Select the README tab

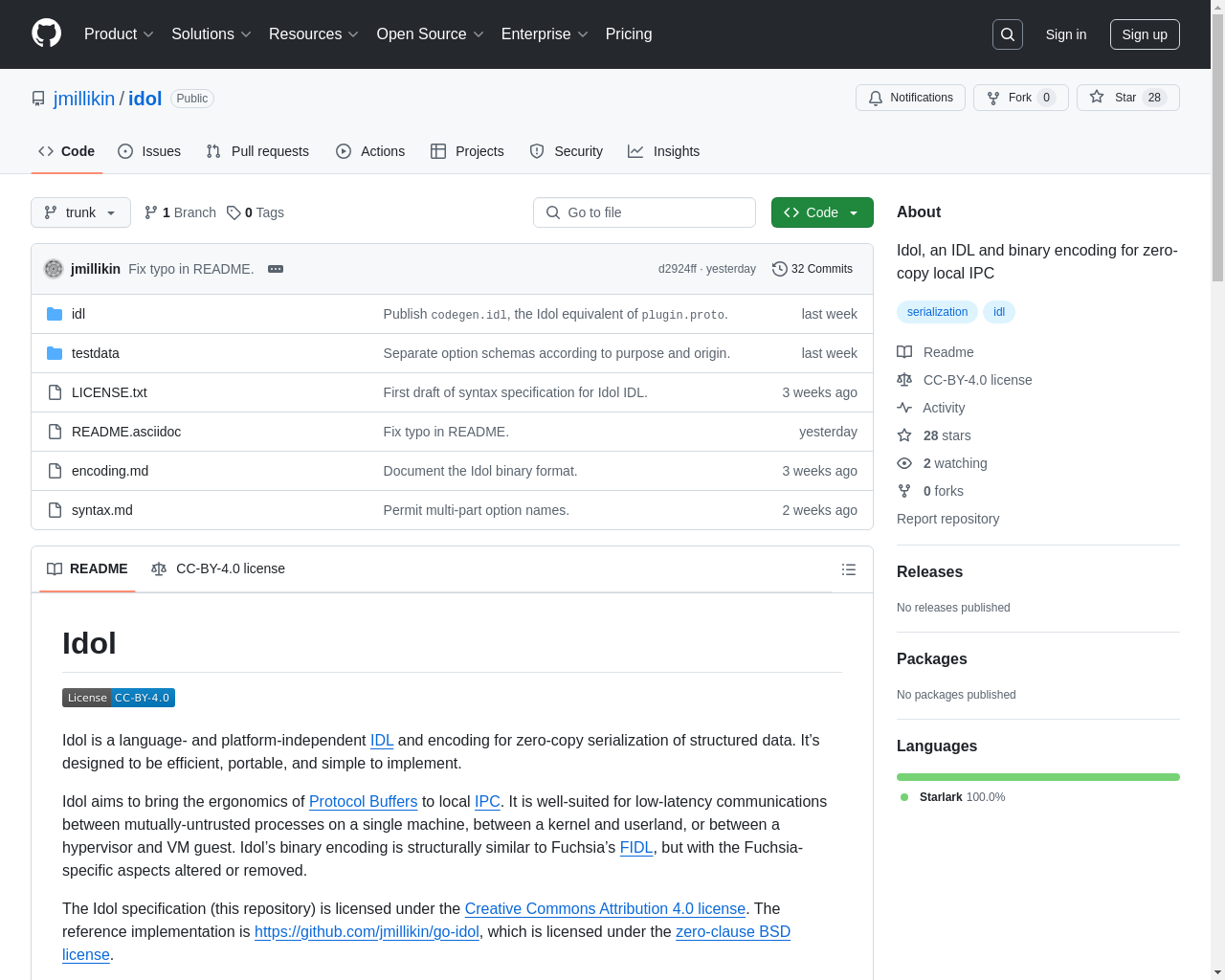(87, 568)
